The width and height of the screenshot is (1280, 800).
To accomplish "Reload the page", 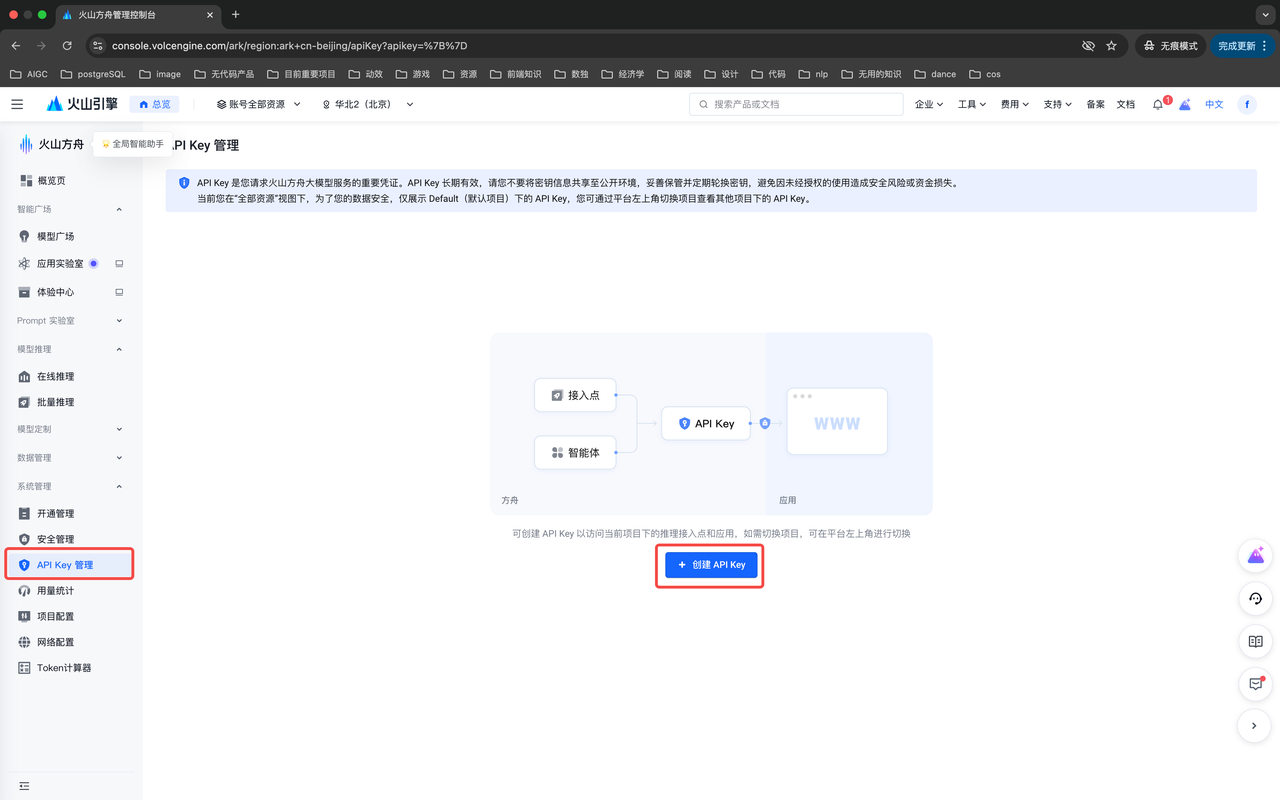I will (x=67, y=46).
